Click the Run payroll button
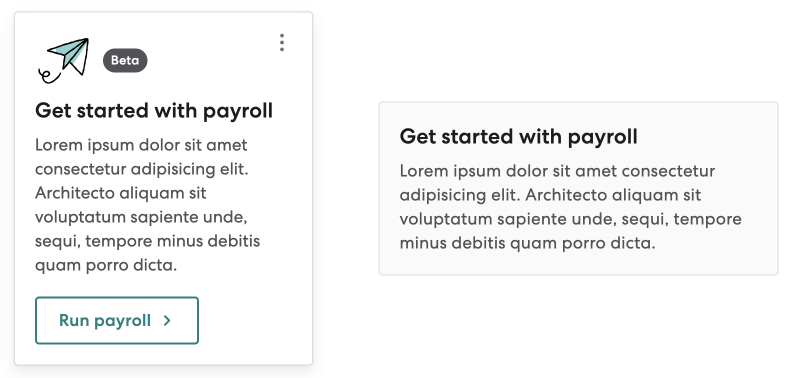Image resolution: width=790 pixels, height=378 pixels. [117, 321]
